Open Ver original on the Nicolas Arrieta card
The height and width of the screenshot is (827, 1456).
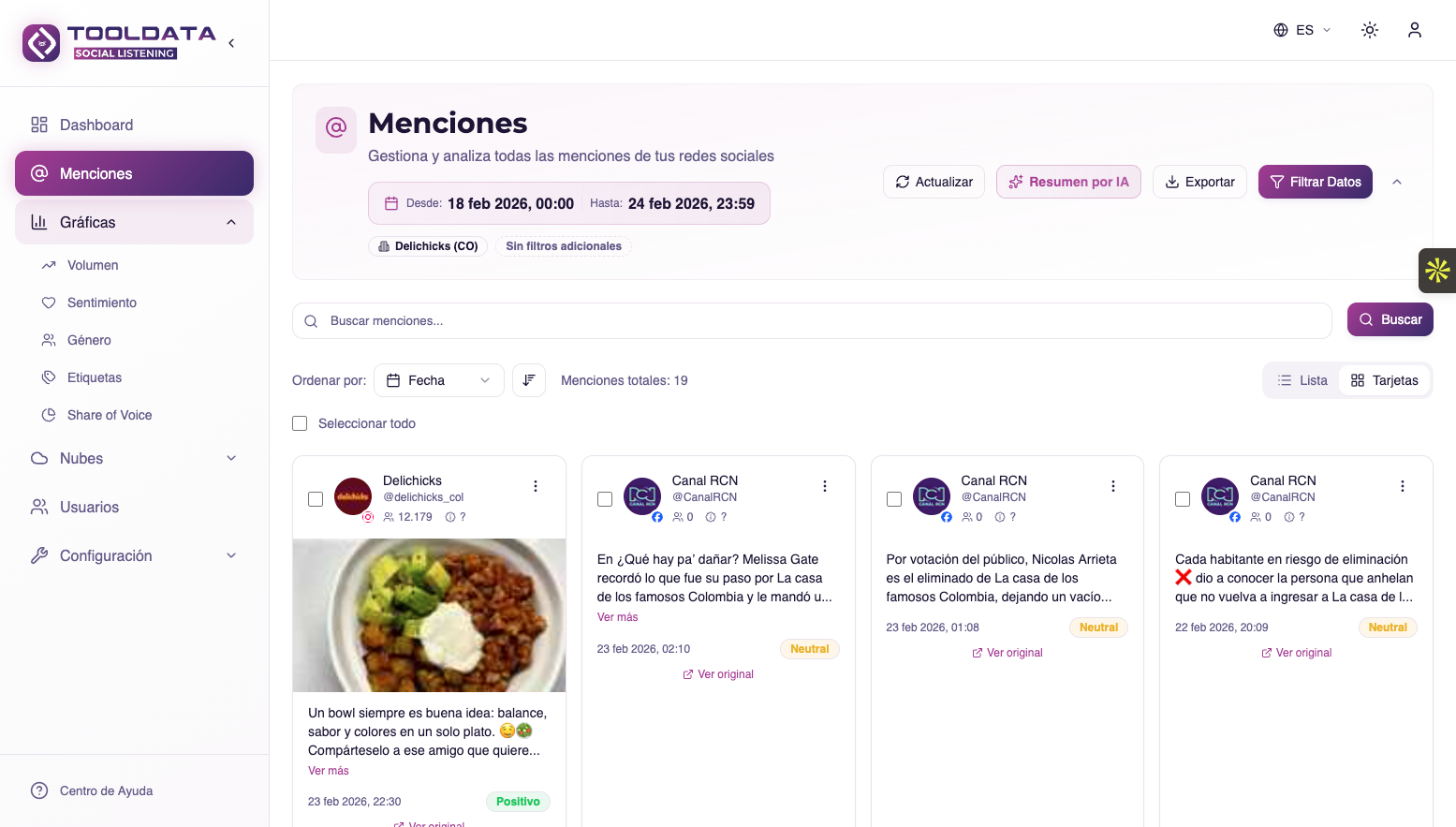(x=1007, y=652)
